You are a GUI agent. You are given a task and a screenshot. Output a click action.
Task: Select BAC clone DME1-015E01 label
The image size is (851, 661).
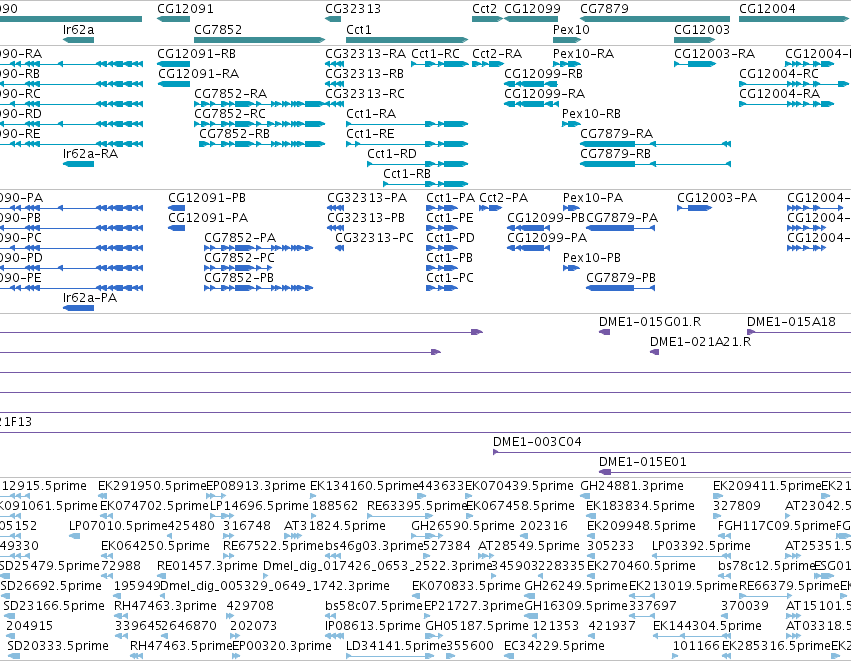[x=643, y=462]
